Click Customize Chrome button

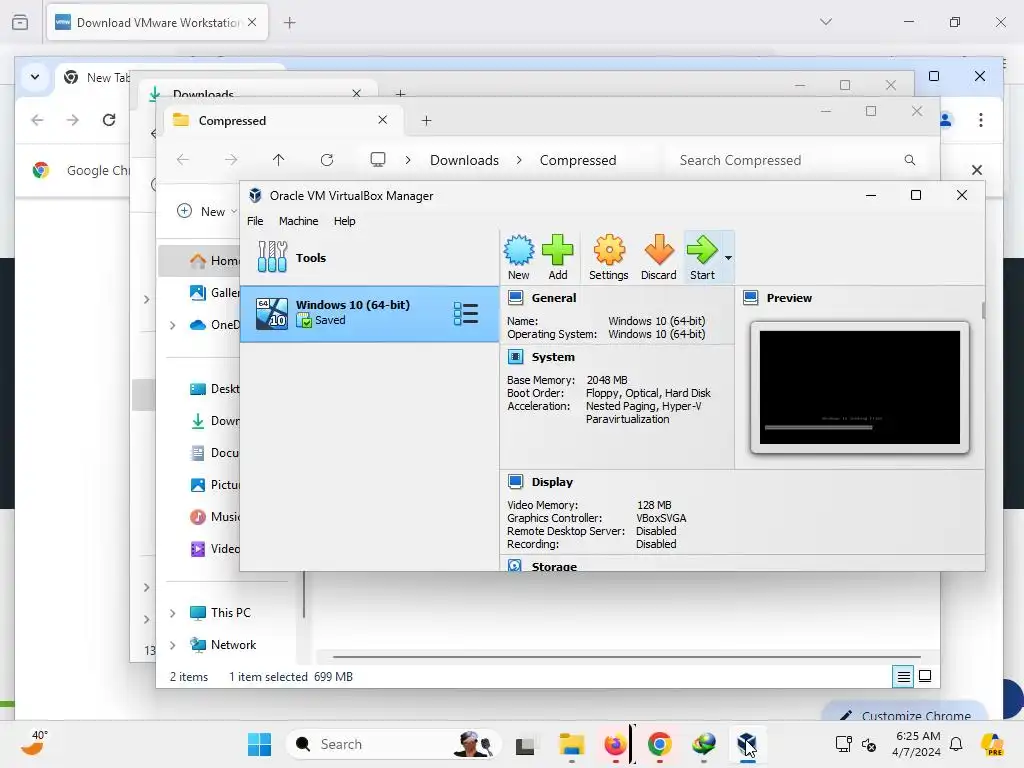click(x=904, y=714)
